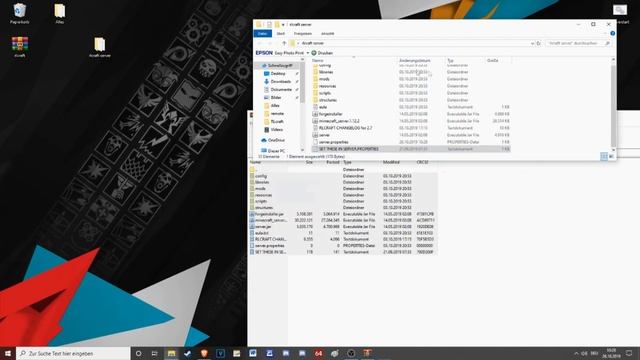
Task: Expand the address bar history dropdown
Action: [x=532, y=43]
